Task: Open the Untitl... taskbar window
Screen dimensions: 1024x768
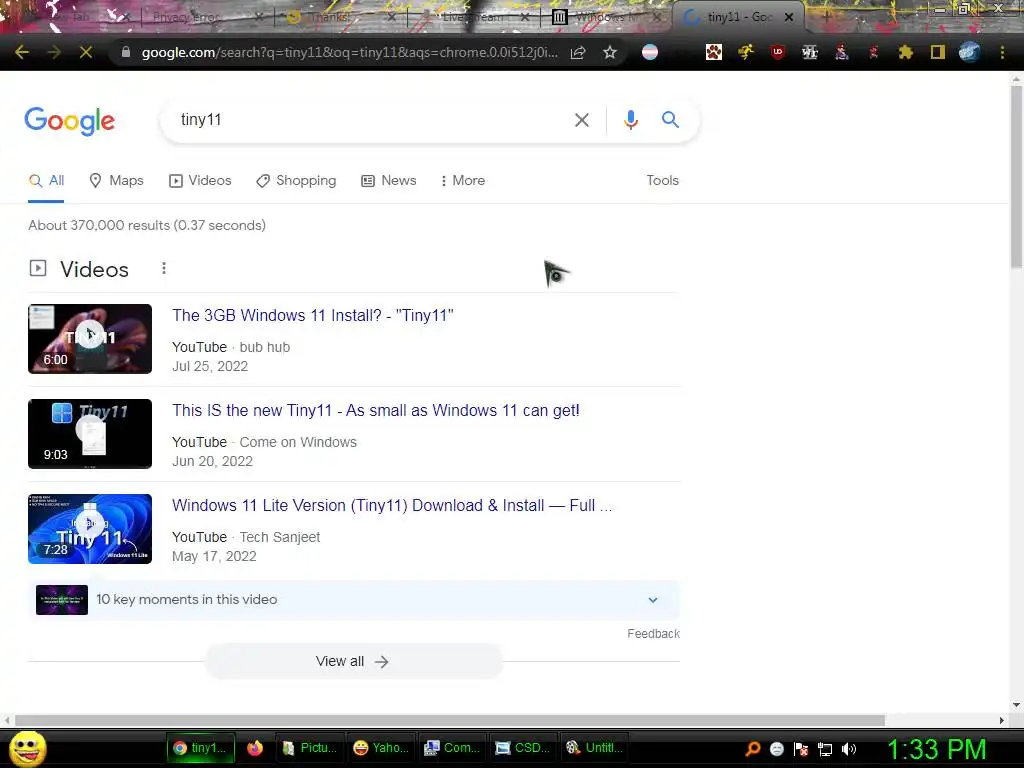Action: pos(594,748)
